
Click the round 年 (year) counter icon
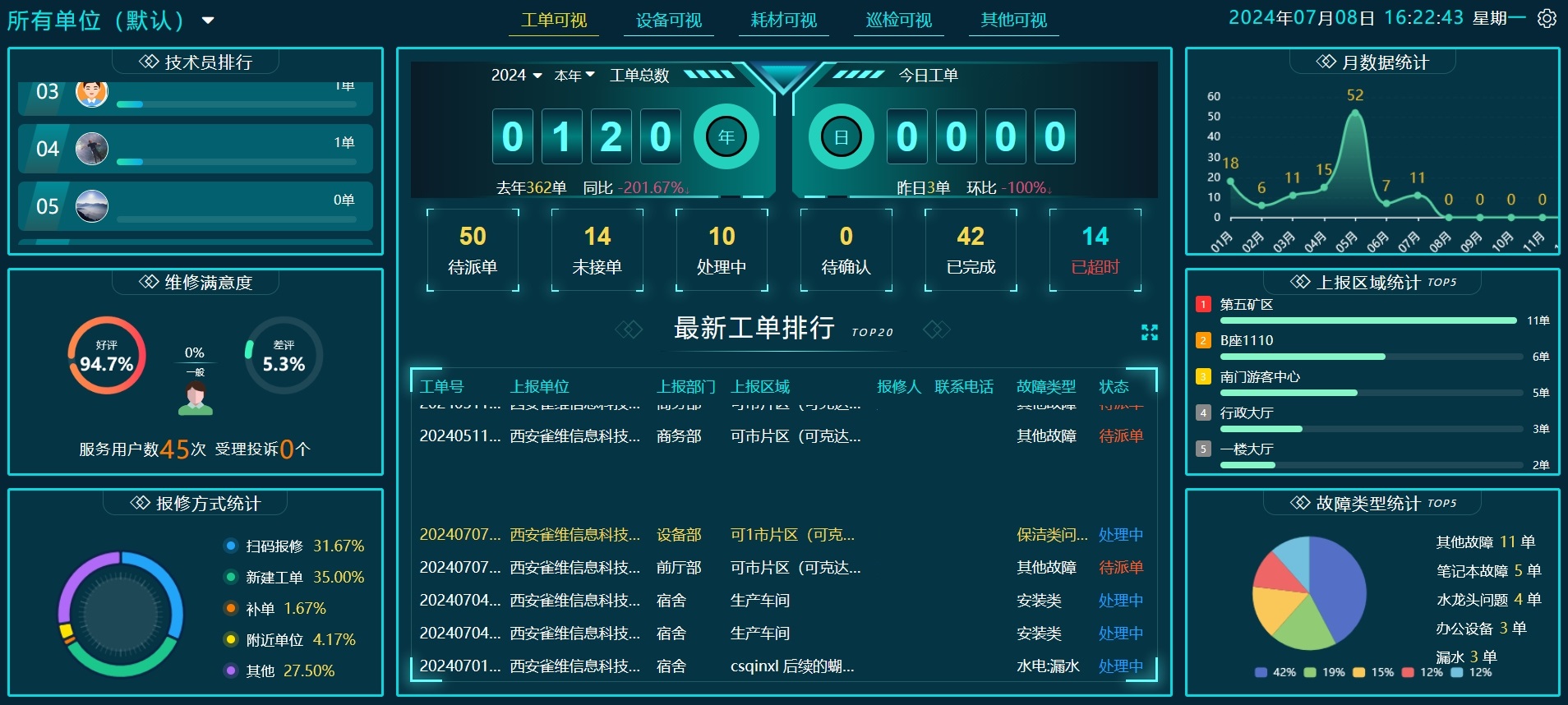point(726,136)
